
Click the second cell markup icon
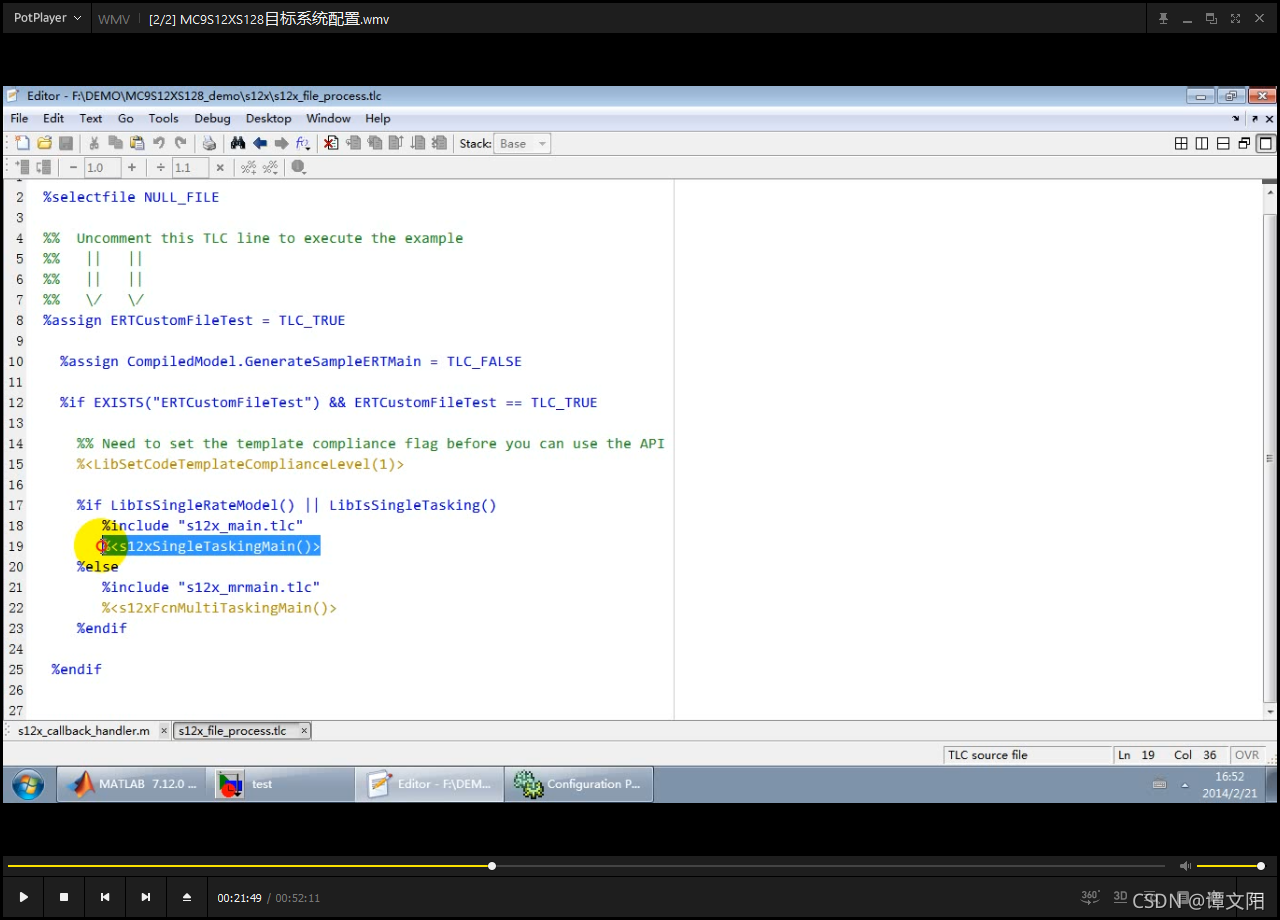point(270,167)
